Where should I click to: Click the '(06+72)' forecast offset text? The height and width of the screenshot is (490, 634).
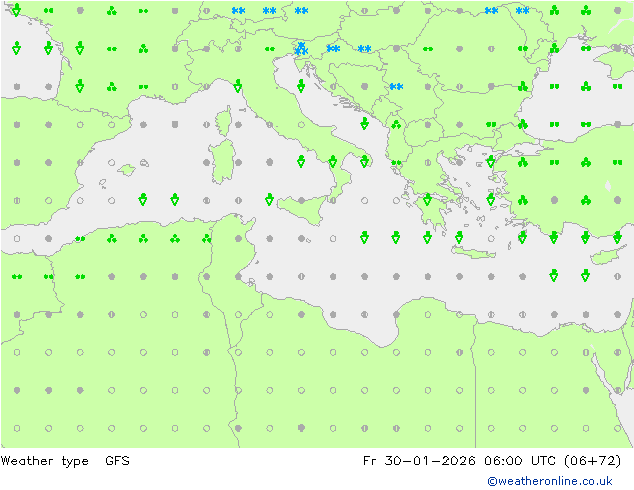[x=592, y=460]
